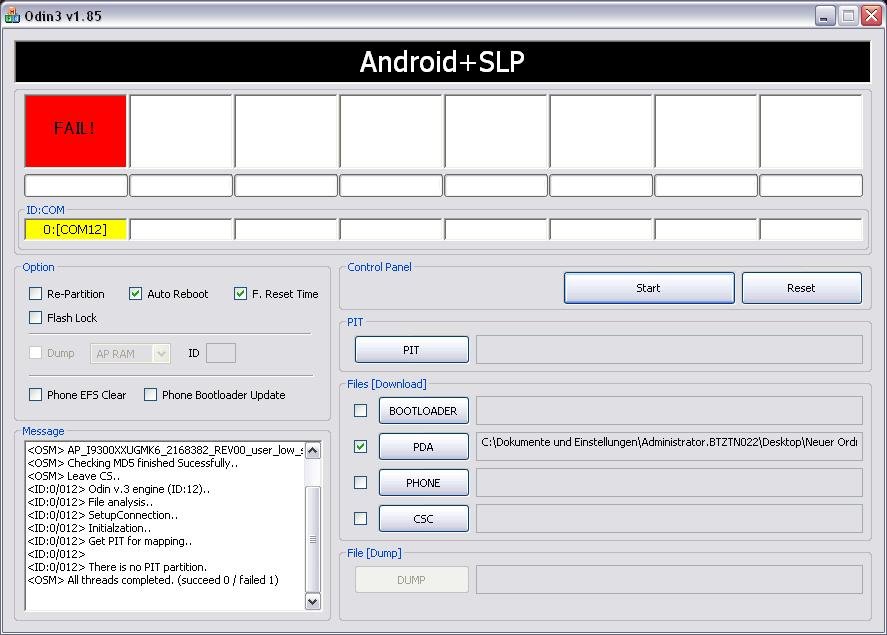Select the yellow 0:[COM12] port box
The width and height of the screenshot is (887, 635).
(75, 230)
